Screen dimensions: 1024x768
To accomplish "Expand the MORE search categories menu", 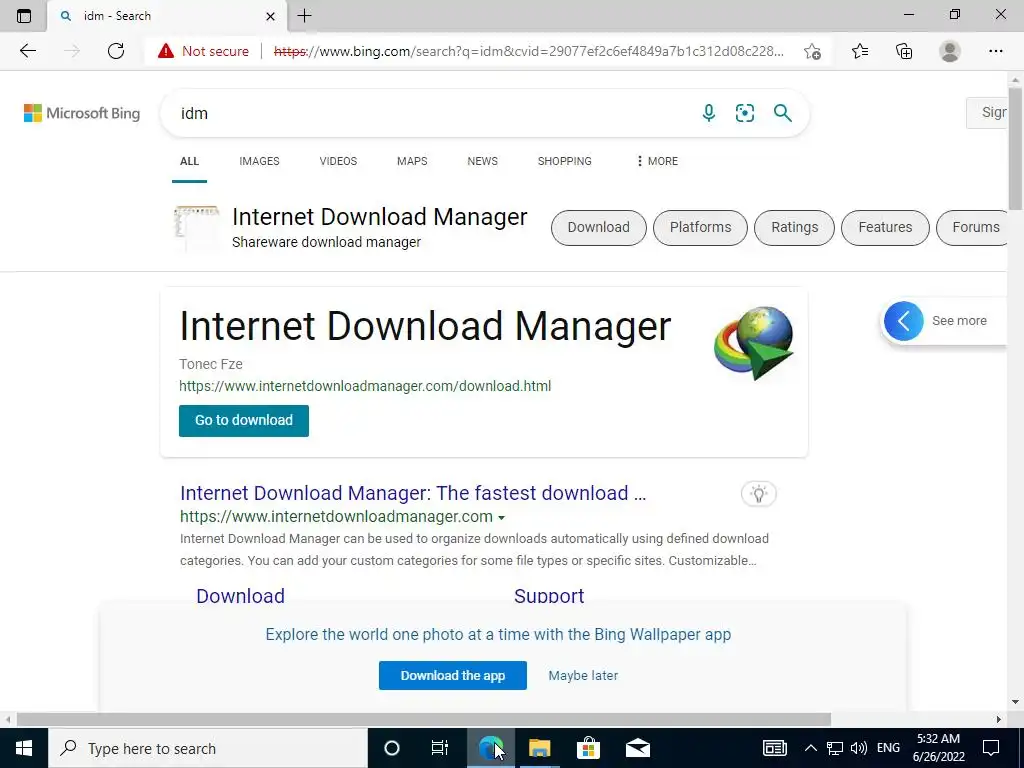I will click(657, 161).
